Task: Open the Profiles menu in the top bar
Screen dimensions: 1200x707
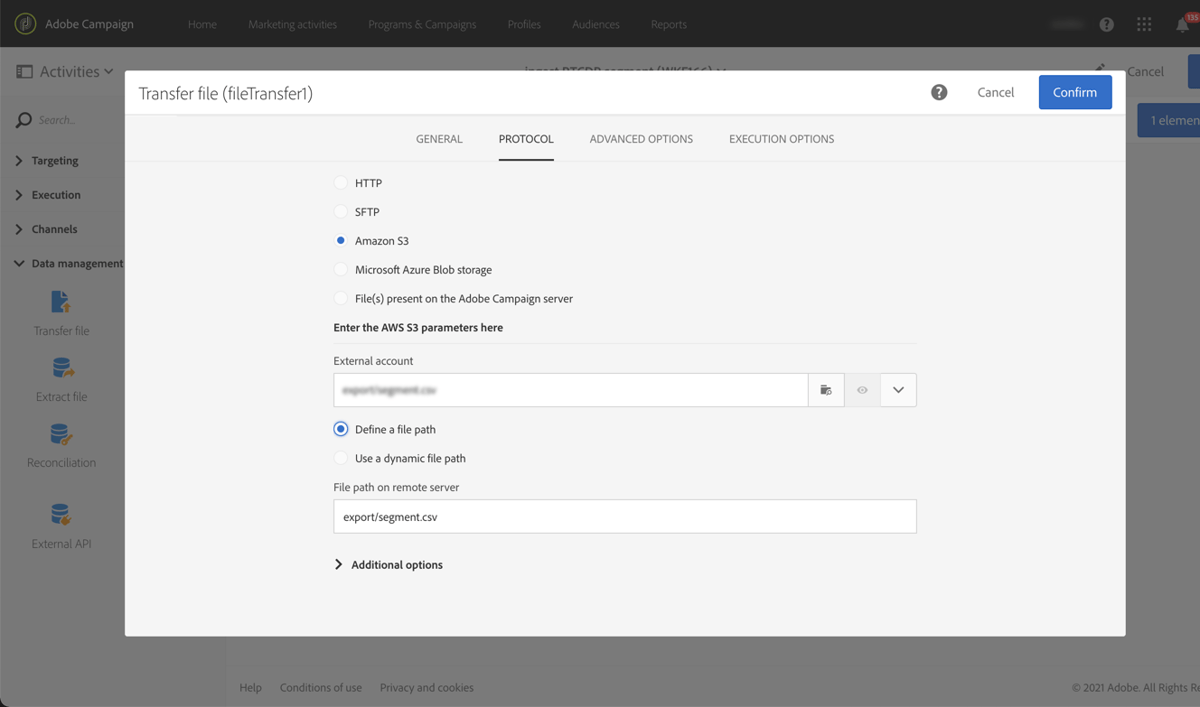Action: click(x=523, y=24)
